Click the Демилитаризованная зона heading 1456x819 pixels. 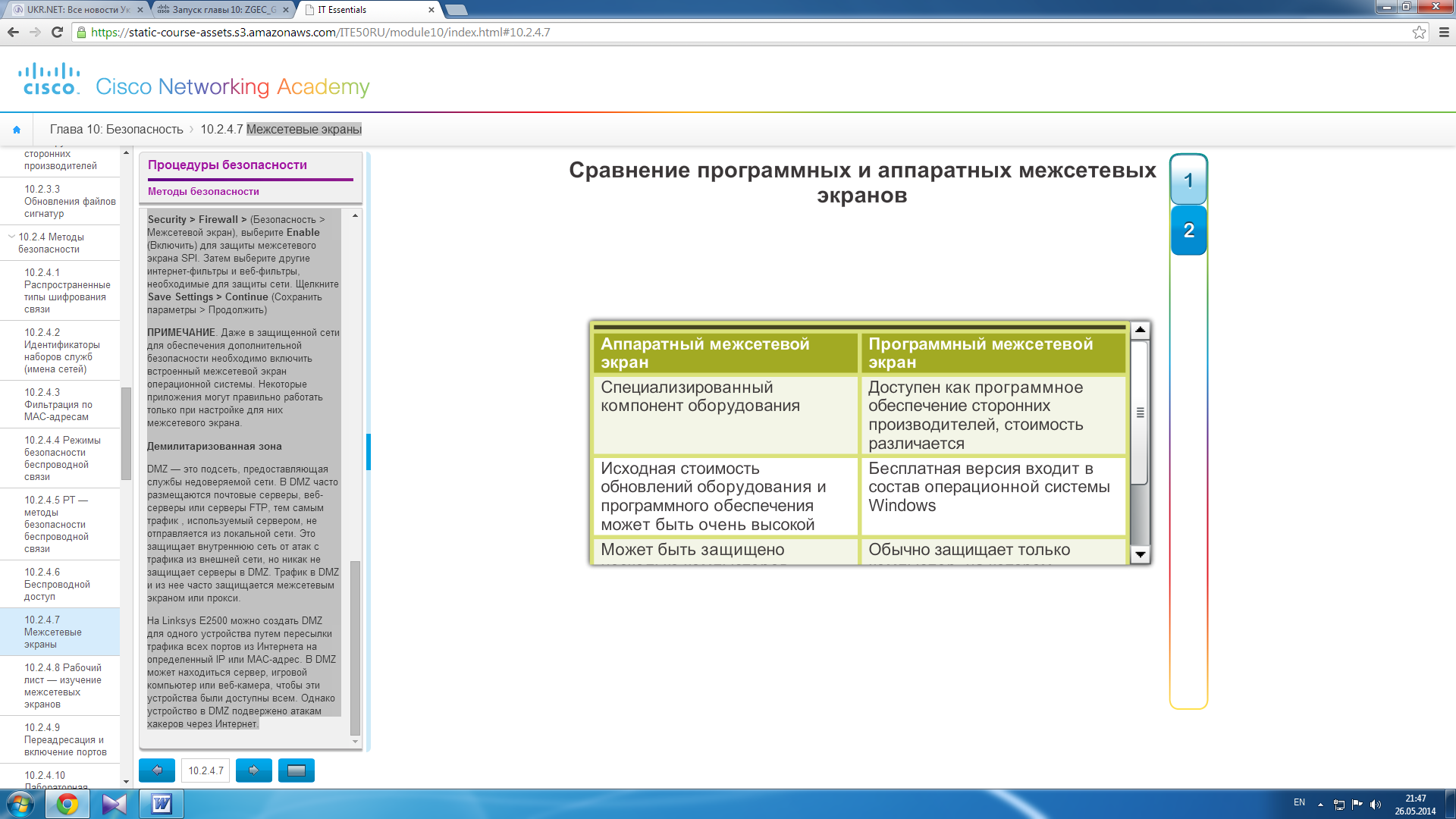(215, 446)
